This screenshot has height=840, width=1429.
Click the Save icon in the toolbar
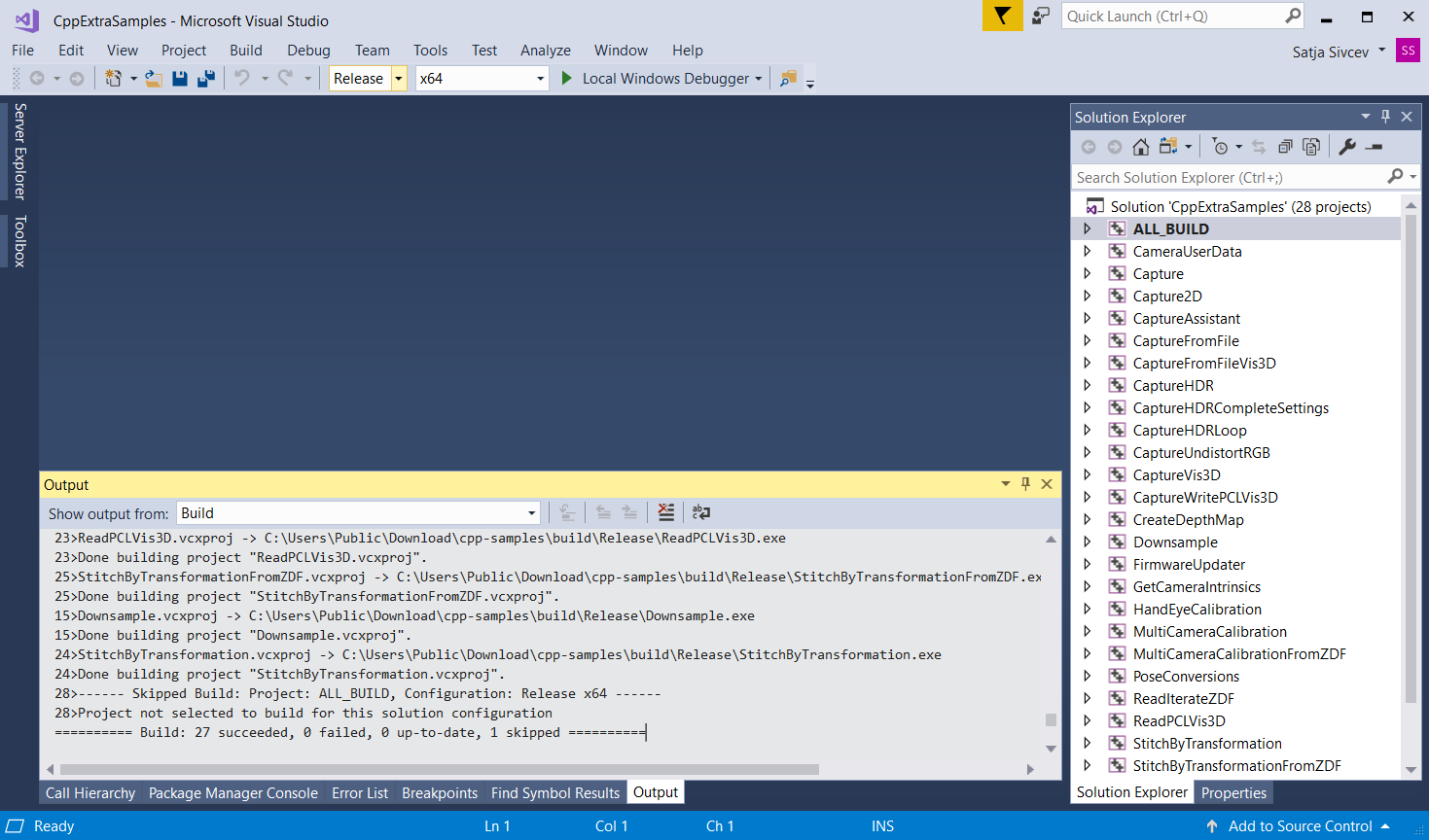(x=180, y=78)
